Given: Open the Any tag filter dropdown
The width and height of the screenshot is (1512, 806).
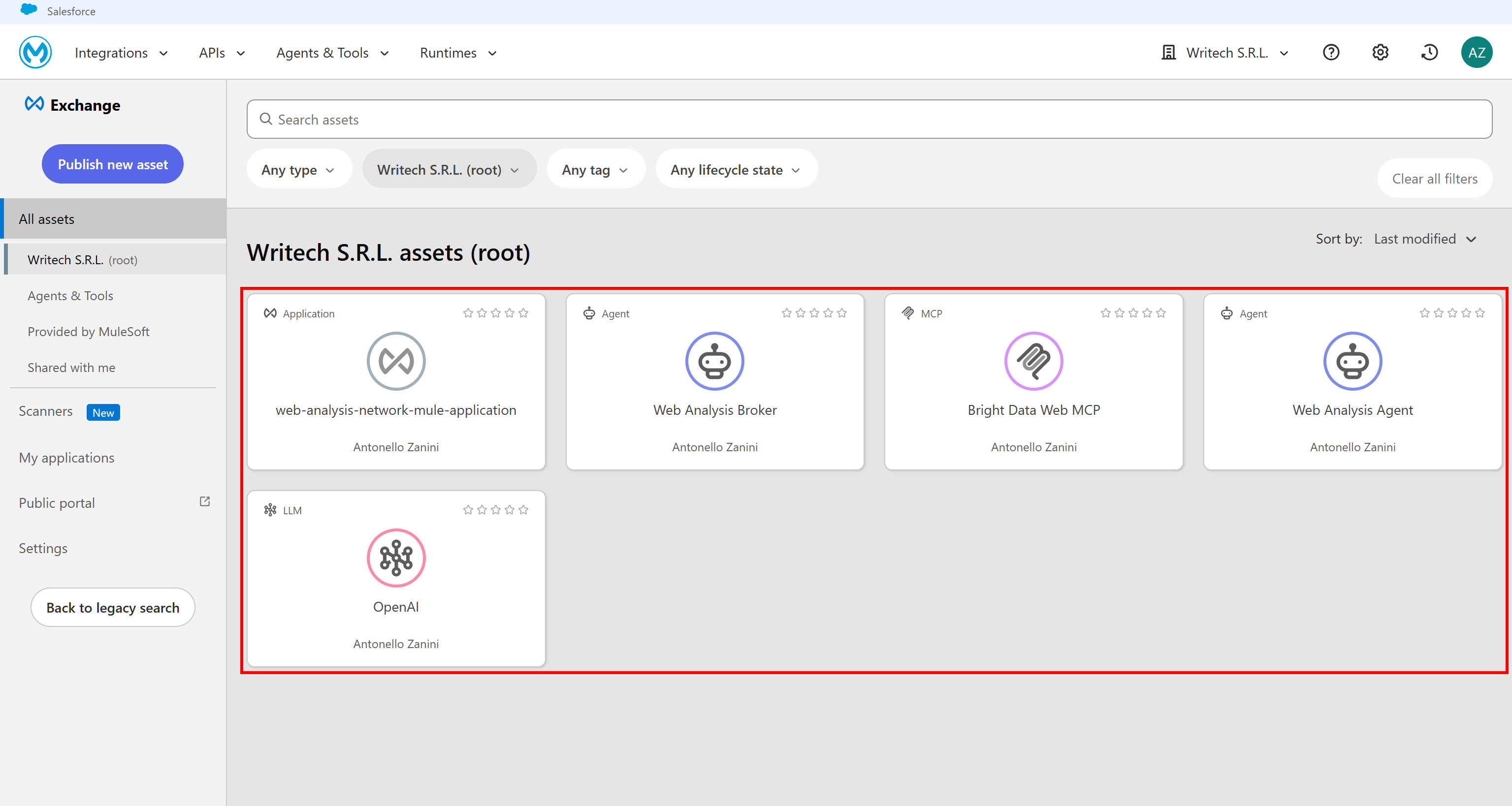Looking at the screenshot, I should (596, 169).
